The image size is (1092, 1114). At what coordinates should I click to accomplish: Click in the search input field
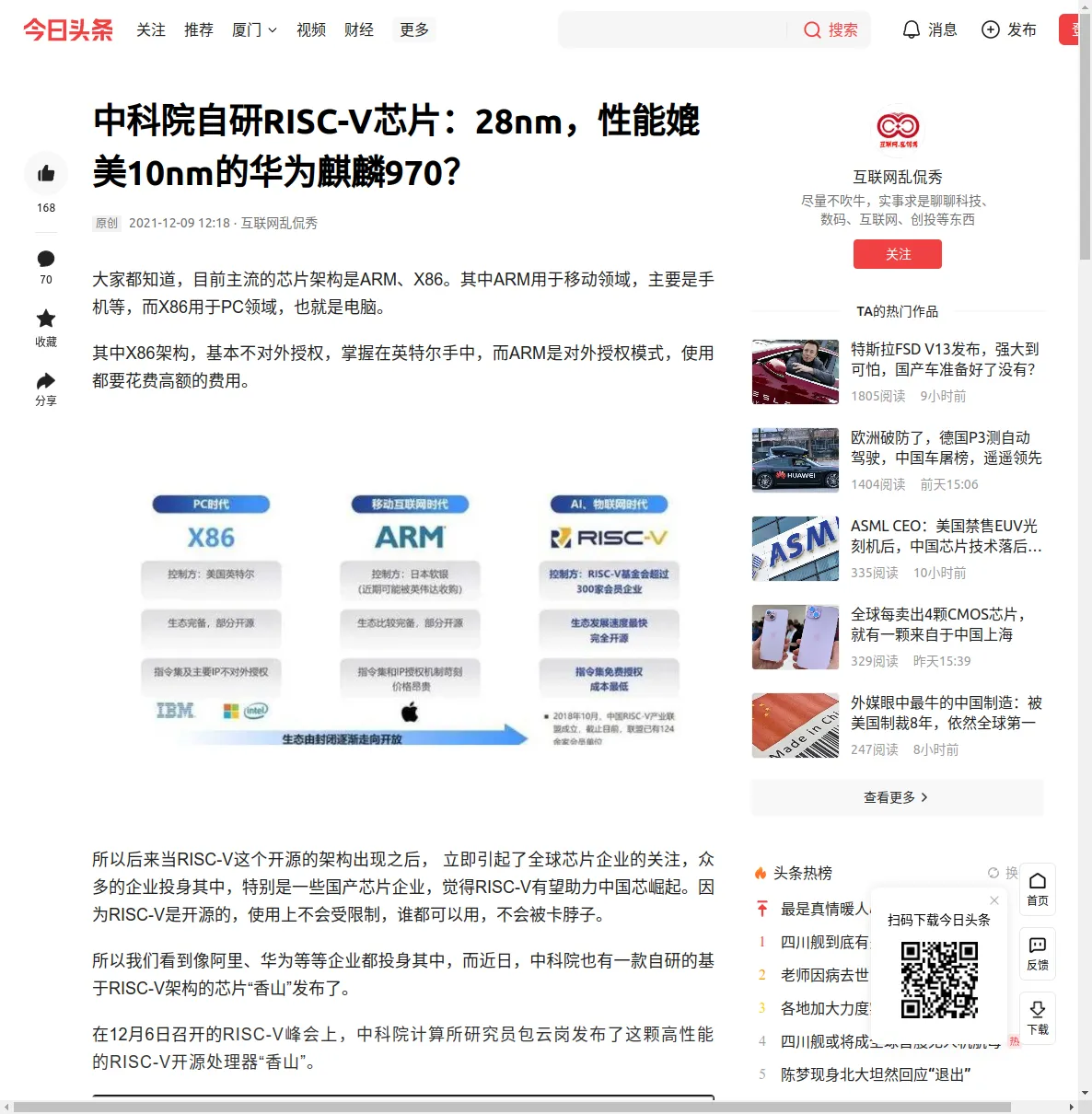click(x=672, y=29)
